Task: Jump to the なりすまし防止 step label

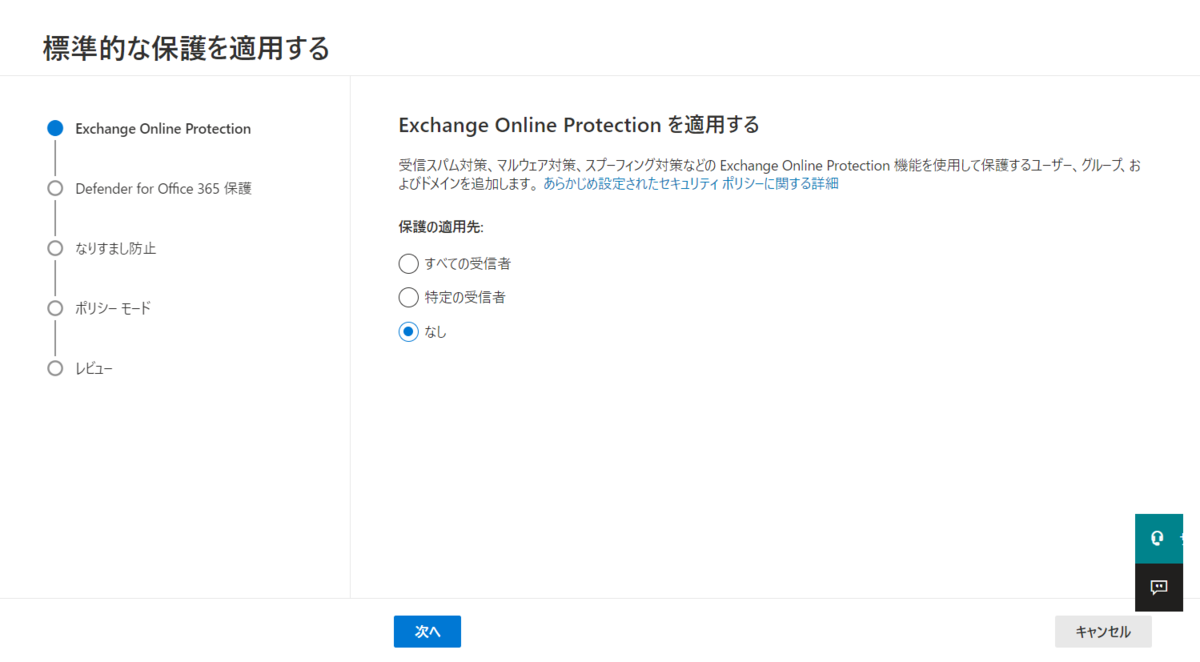Action: pyautogui.click(x=116, y=248)
